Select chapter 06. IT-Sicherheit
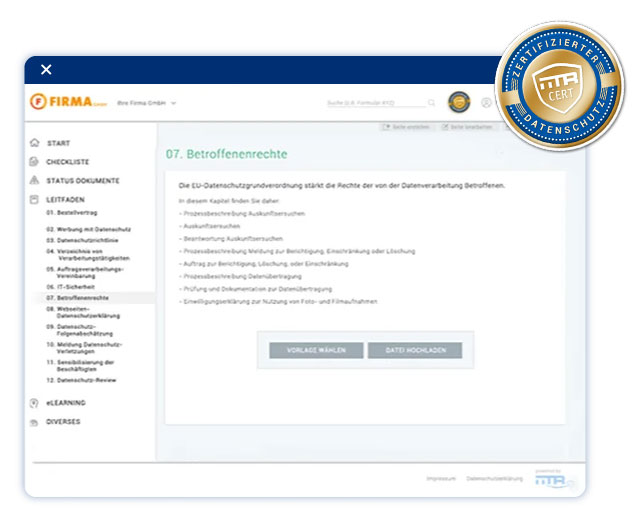The image size is (635, 515). pos(70,287)
